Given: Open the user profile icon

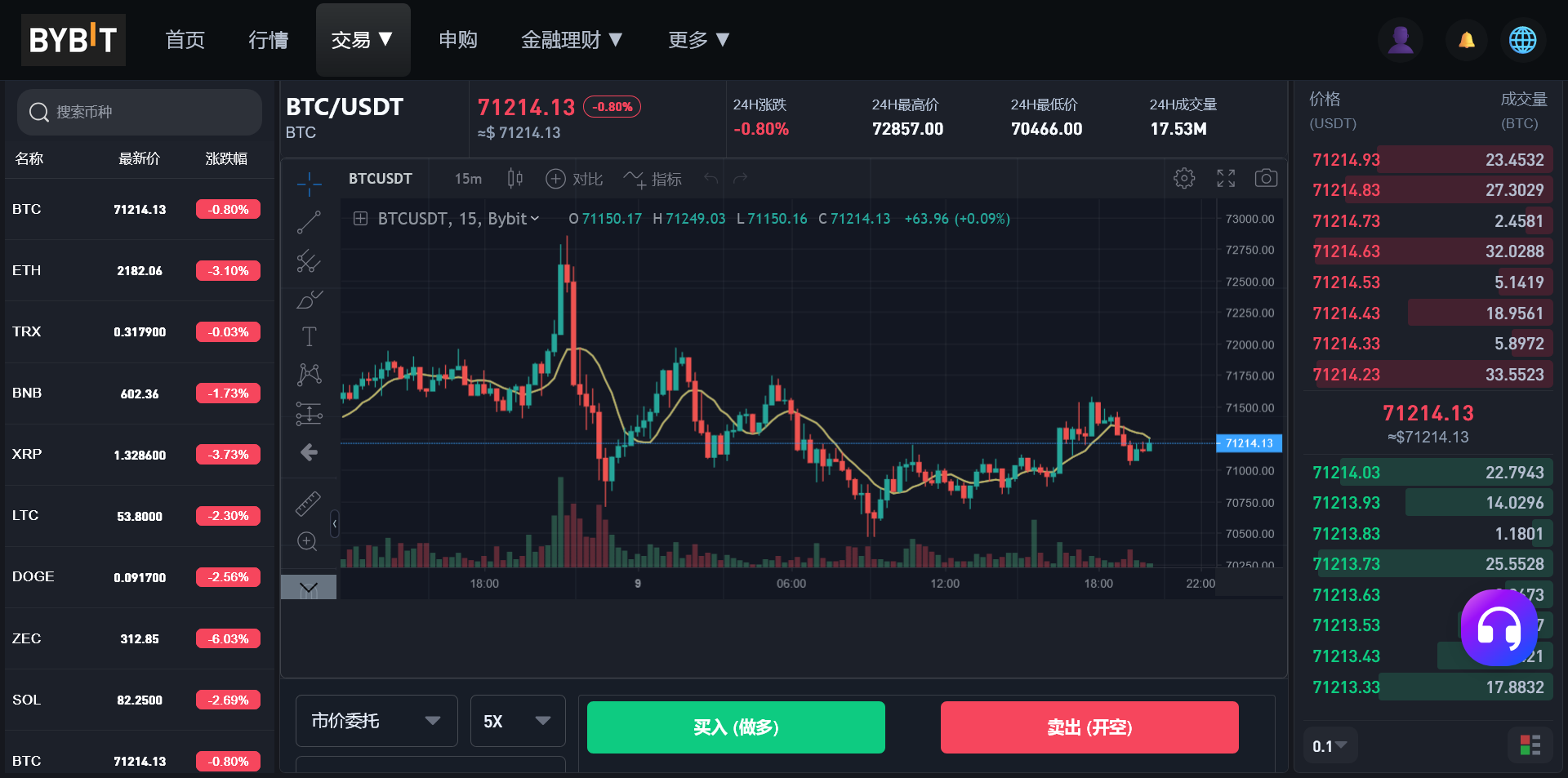Looking at the screenshot, I should 1401,39.
